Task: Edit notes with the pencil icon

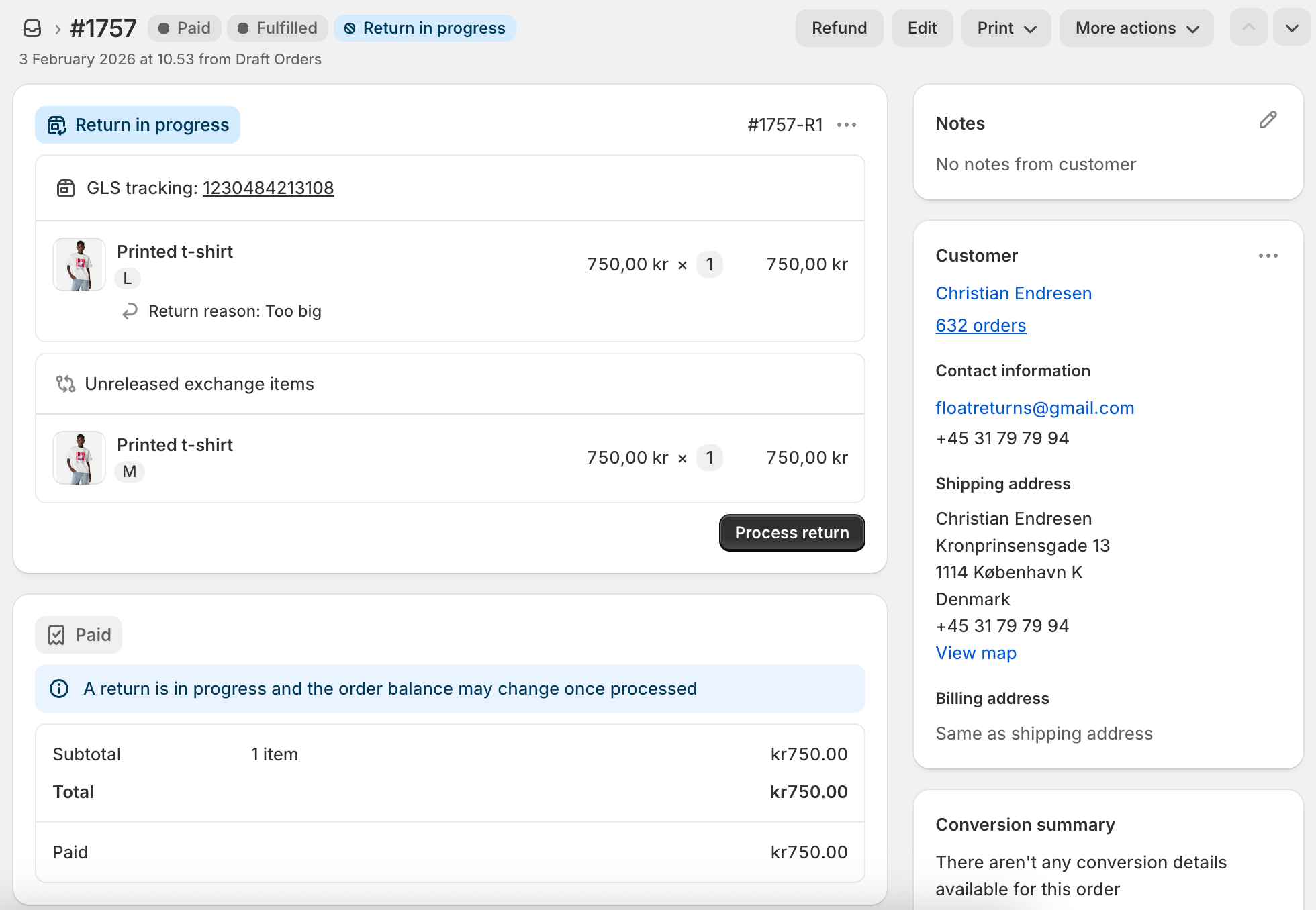Action: click(x=1268, y=120)
